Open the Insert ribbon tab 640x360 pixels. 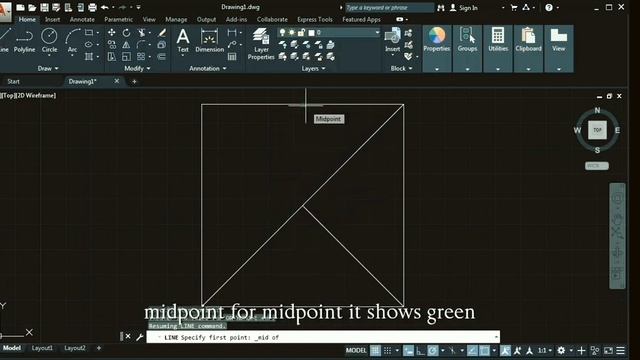(52, 19)
